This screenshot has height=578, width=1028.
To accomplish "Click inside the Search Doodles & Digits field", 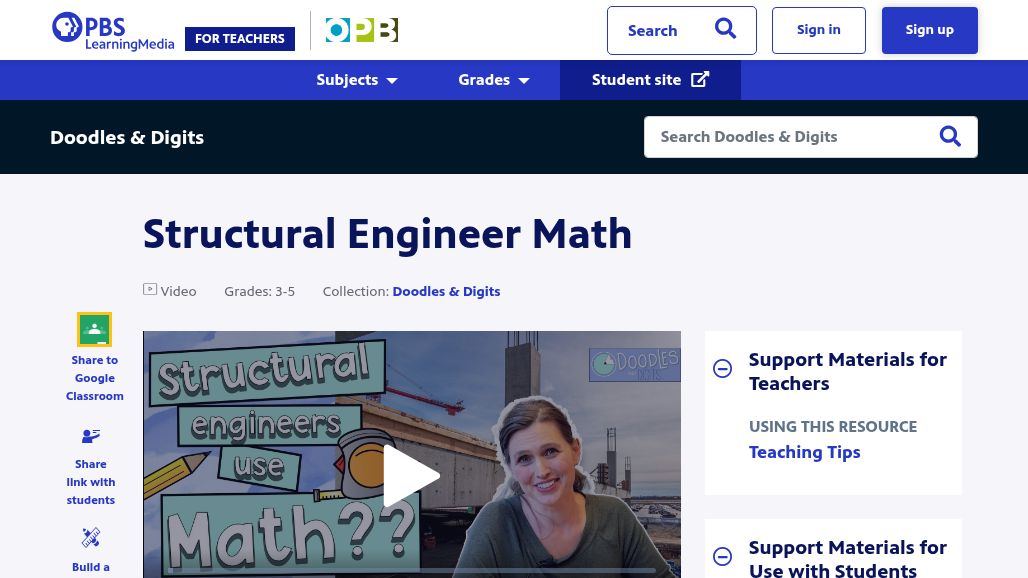I will [790, 136].
